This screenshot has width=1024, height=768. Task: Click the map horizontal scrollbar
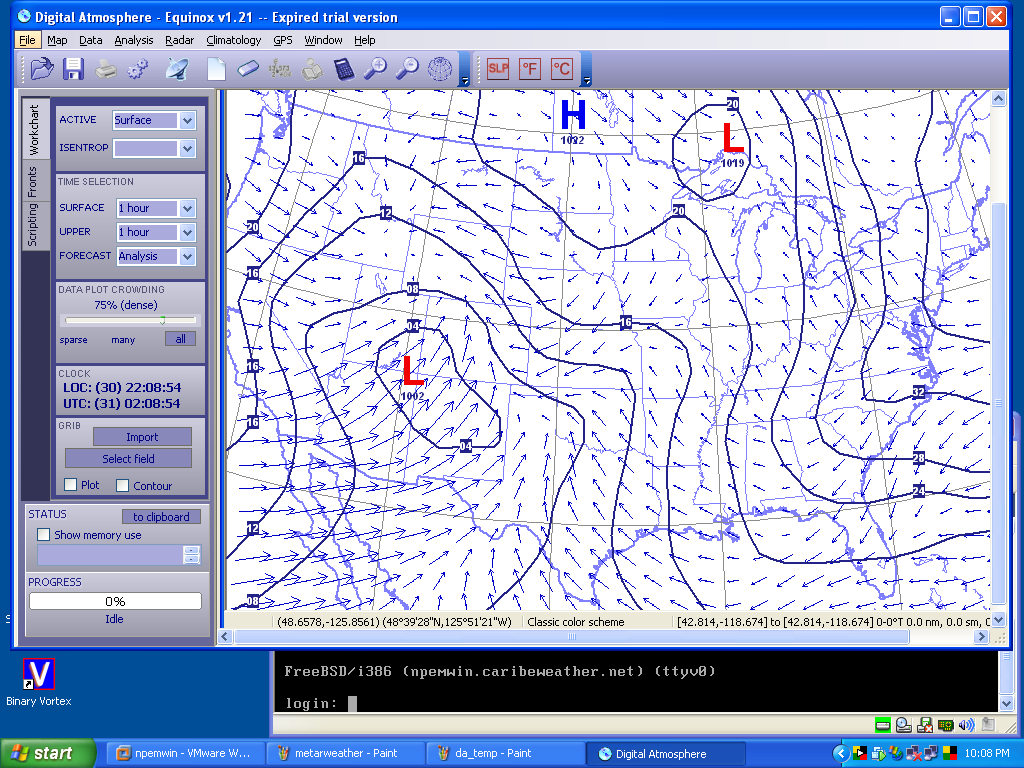572,636
